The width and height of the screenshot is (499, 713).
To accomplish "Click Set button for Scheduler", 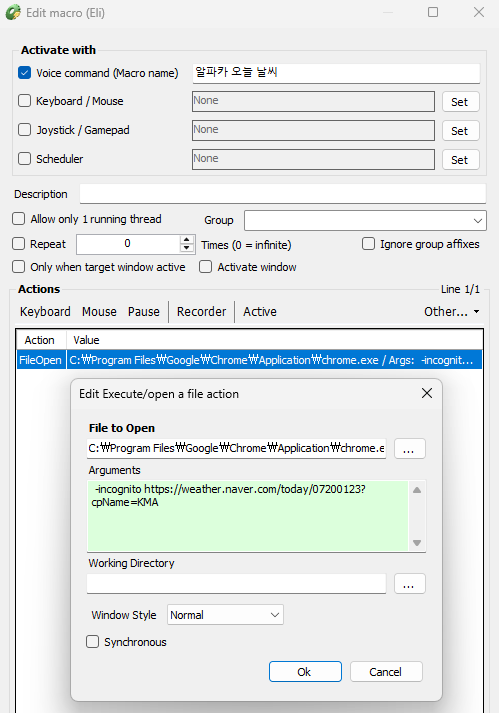I will click(x=460, y=160).
